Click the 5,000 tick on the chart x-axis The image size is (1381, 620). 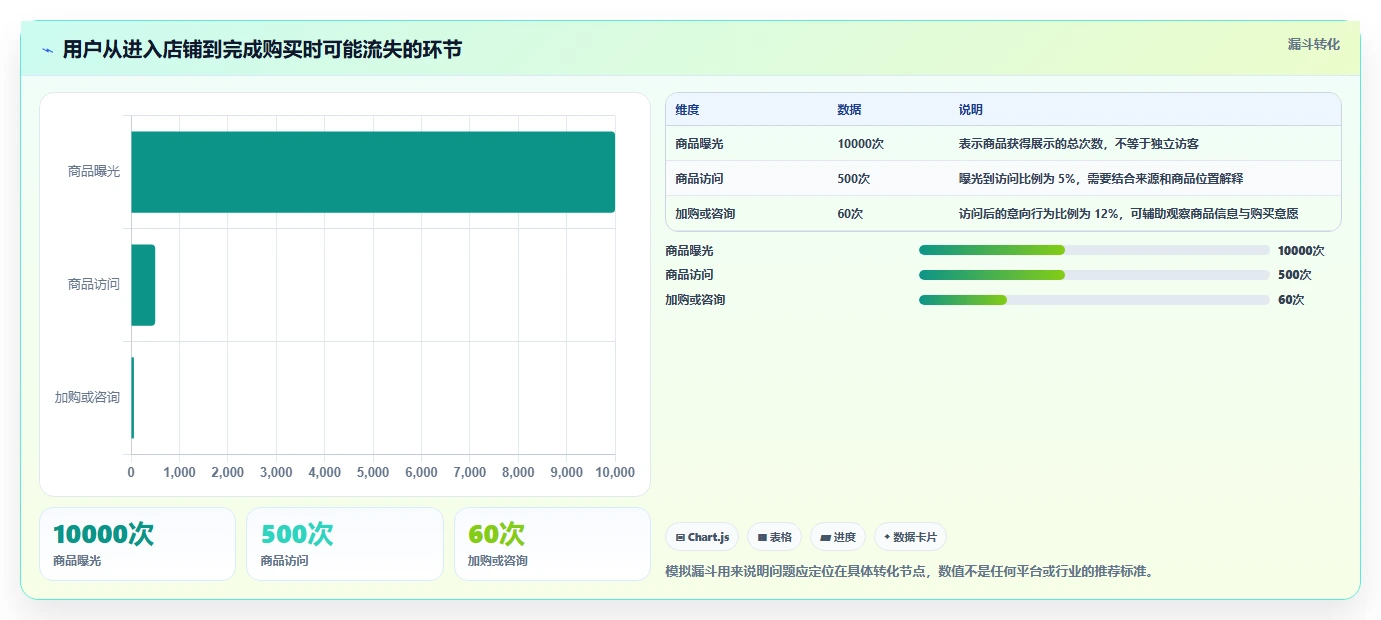373,472
